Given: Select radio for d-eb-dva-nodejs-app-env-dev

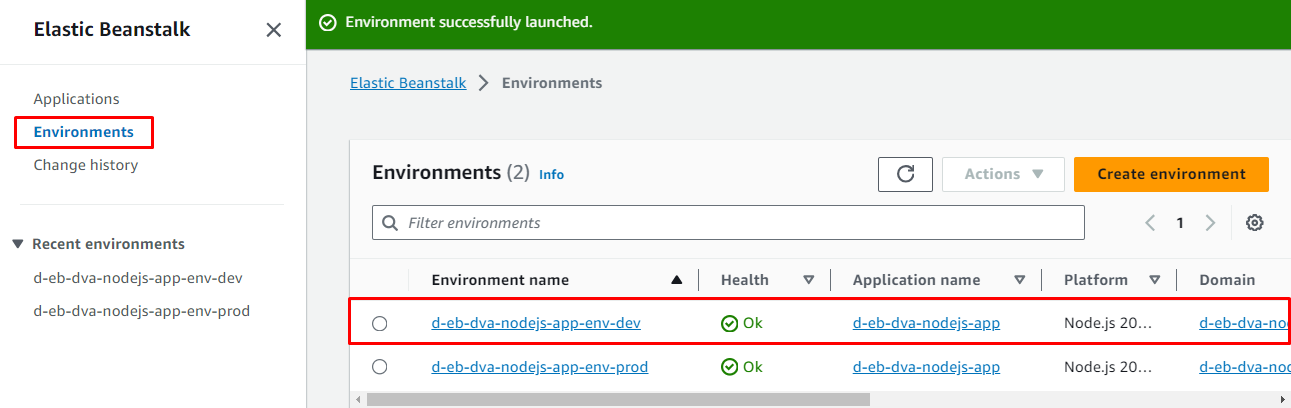Looking at the screenshot, I should point(379,323).
